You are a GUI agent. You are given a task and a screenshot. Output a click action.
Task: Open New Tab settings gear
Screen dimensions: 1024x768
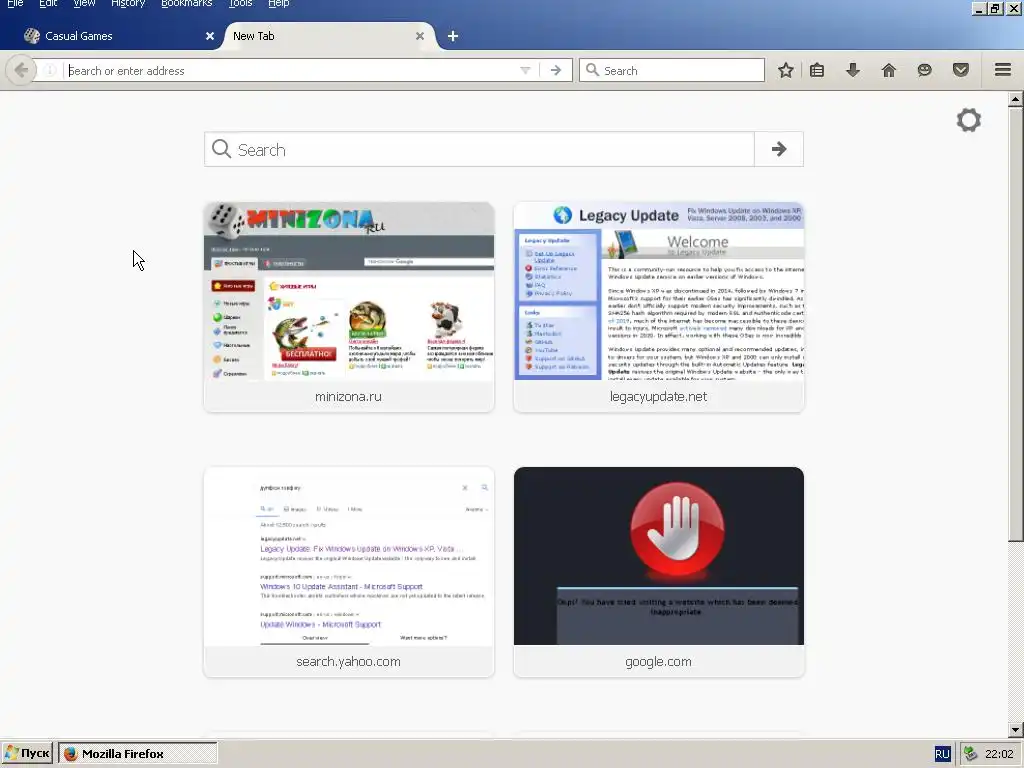(x=968, y=120)
